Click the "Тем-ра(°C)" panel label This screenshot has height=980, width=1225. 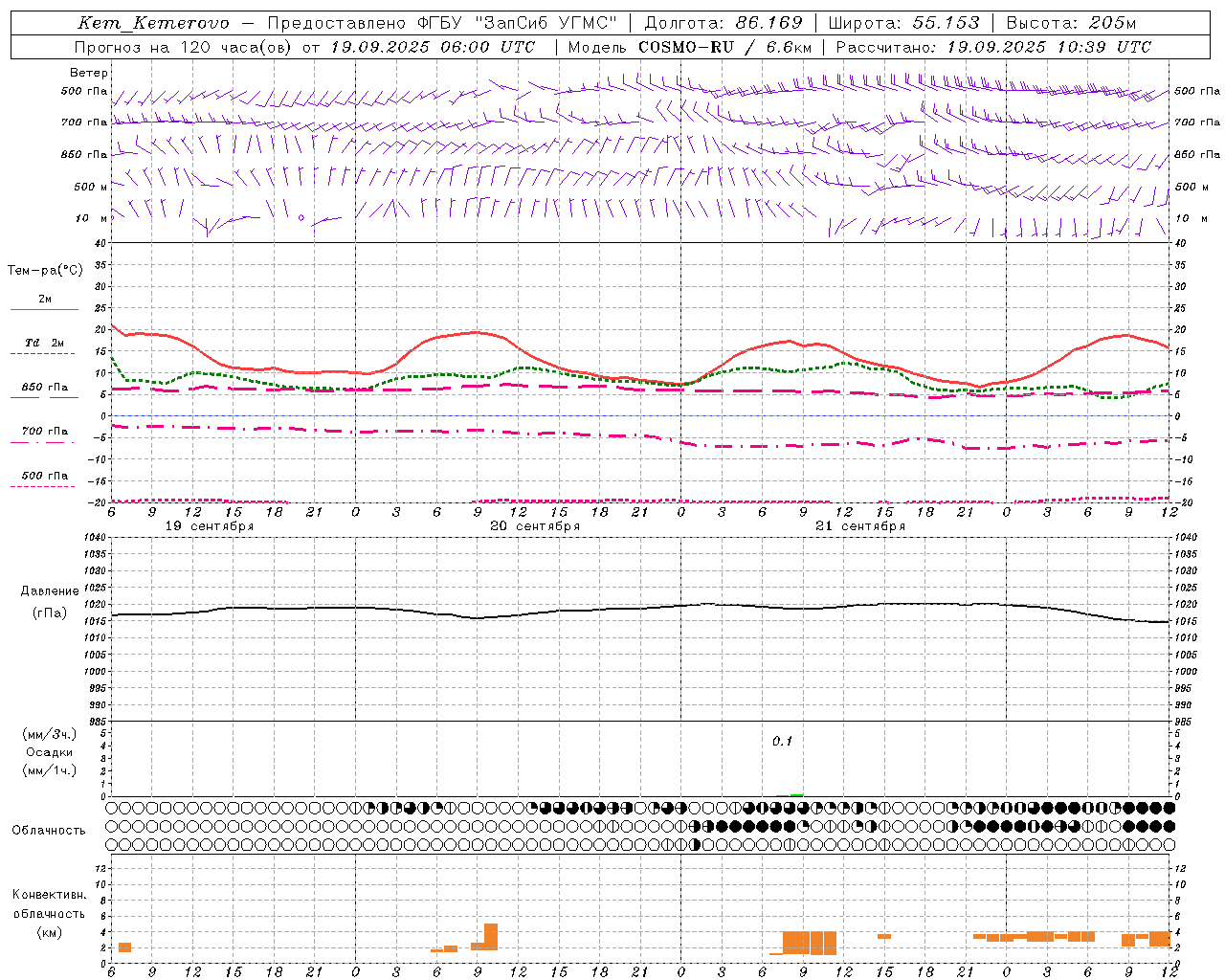click(45, 271)
